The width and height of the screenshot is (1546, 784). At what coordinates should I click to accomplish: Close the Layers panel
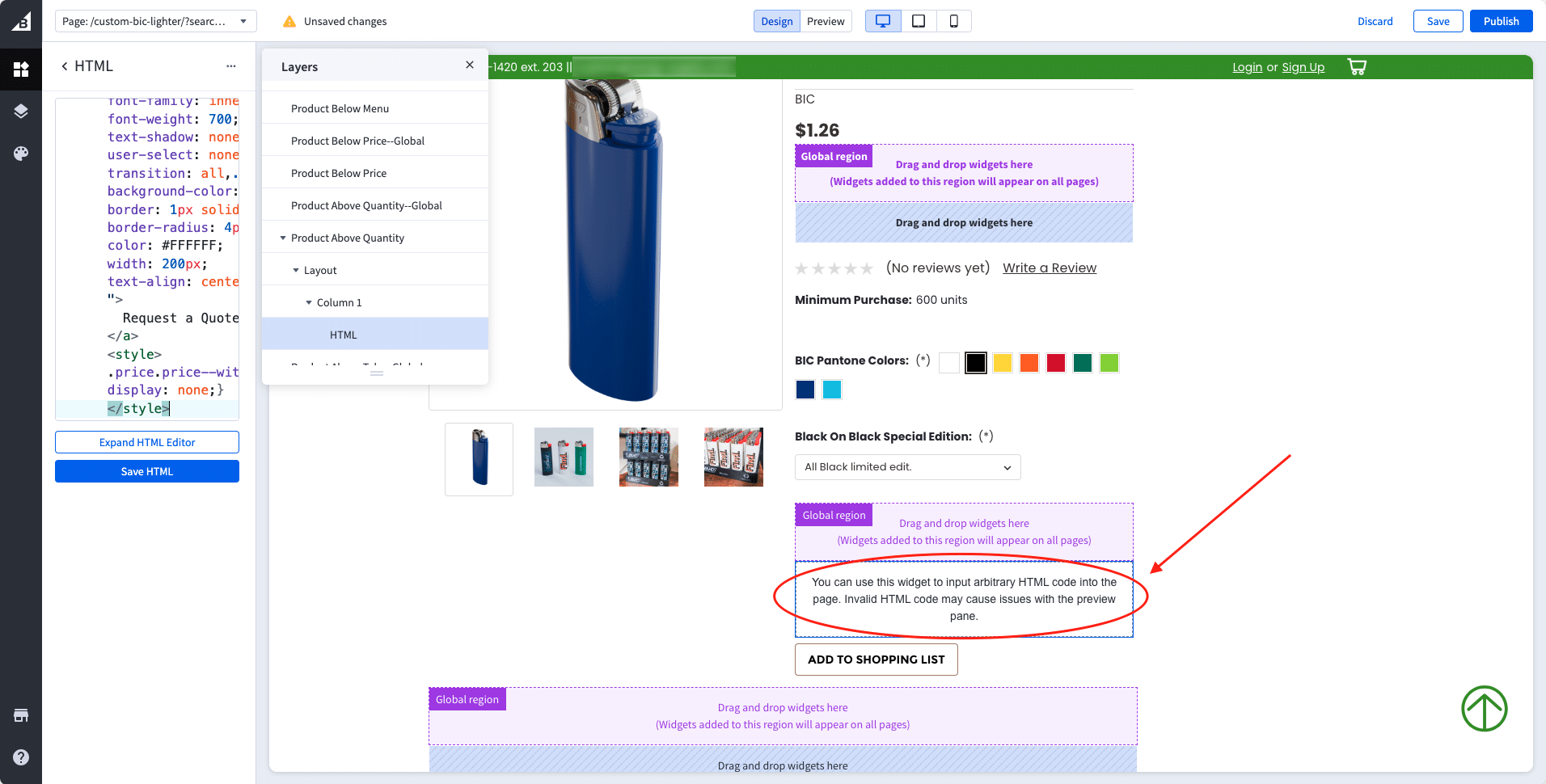pyautogui.click(x=470, y=65)
